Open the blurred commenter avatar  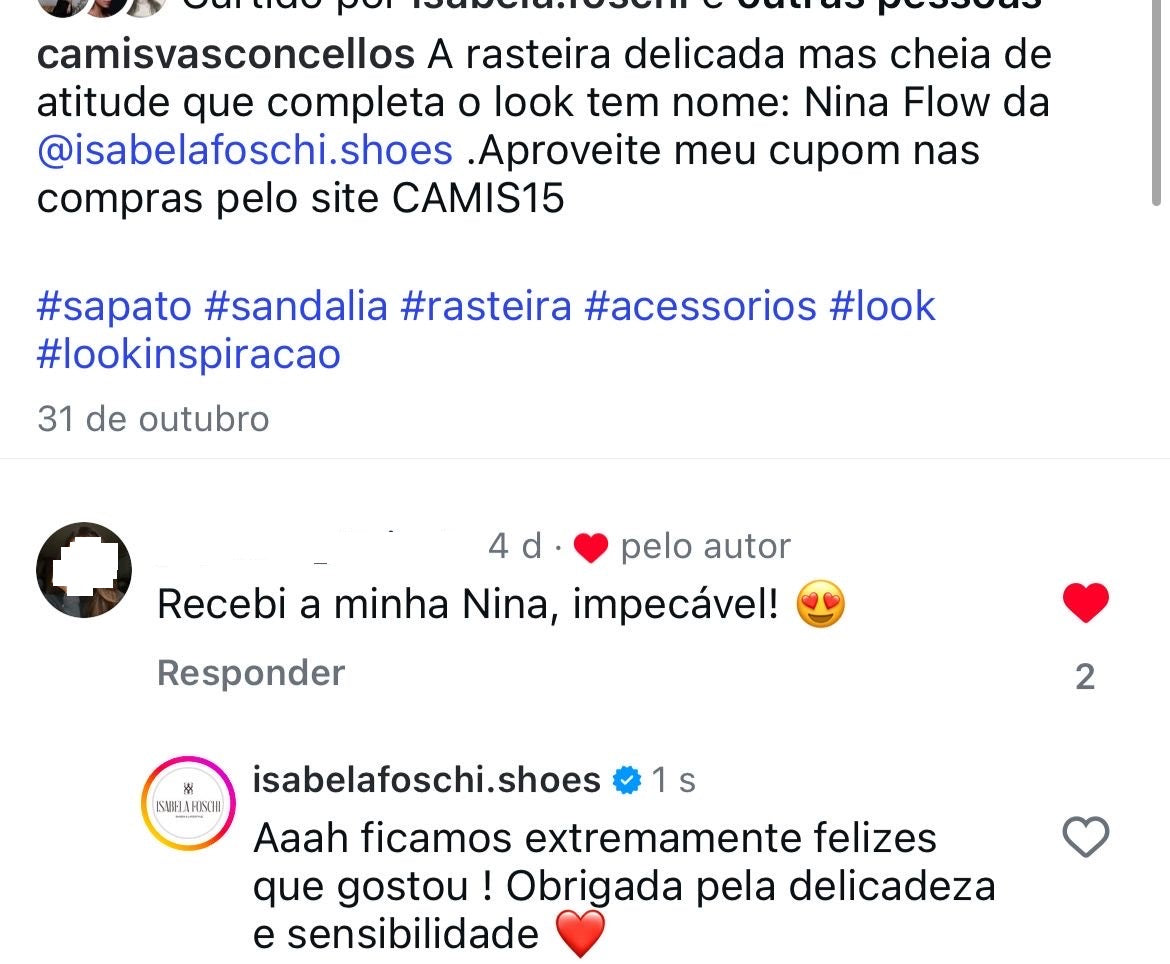[x=84, y=570]
